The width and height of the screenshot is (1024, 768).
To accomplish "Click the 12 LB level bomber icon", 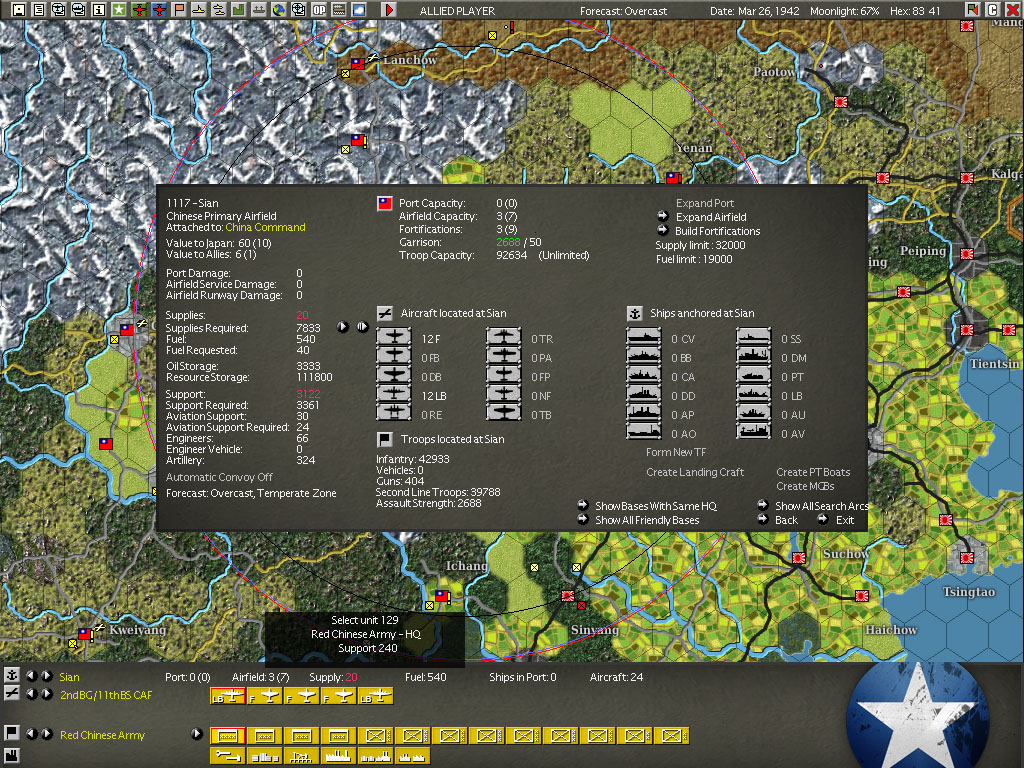I will pyautogui.click(x=394, y=394).
